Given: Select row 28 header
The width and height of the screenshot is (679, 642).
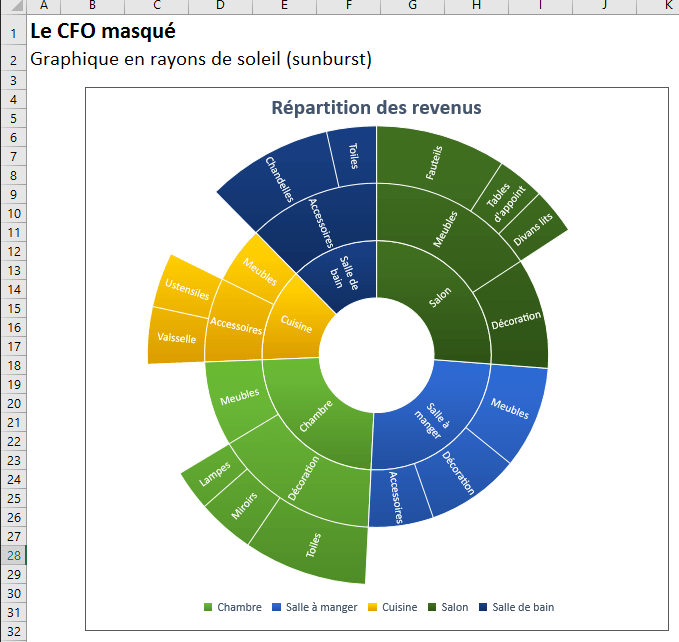Looking at the screenshot, I should click(x=13, y=555).
